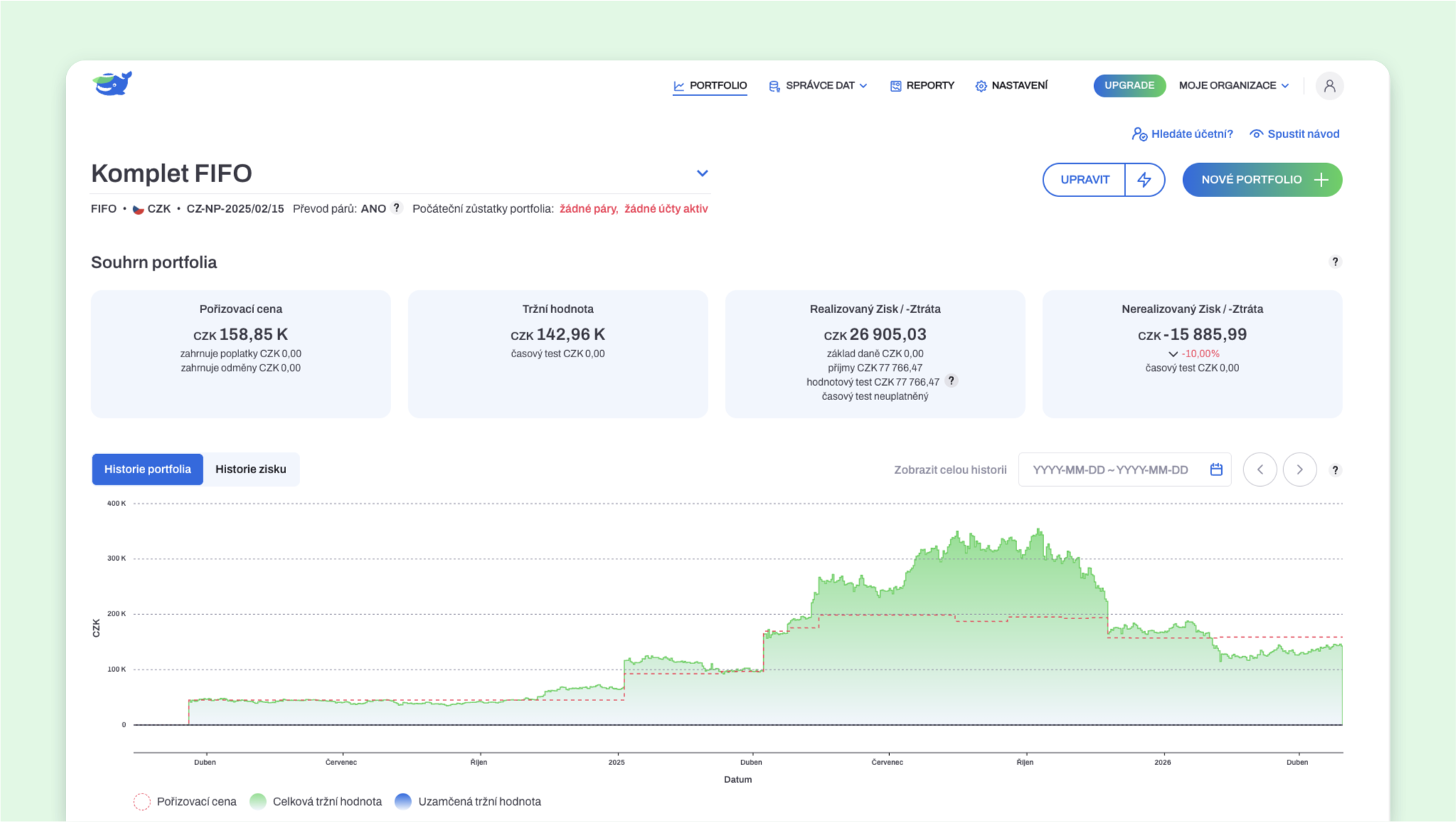Open the calendar date picker icon
This screenshot has height=822, width=1456.
pyautogui.click(x=1216, y=470)
